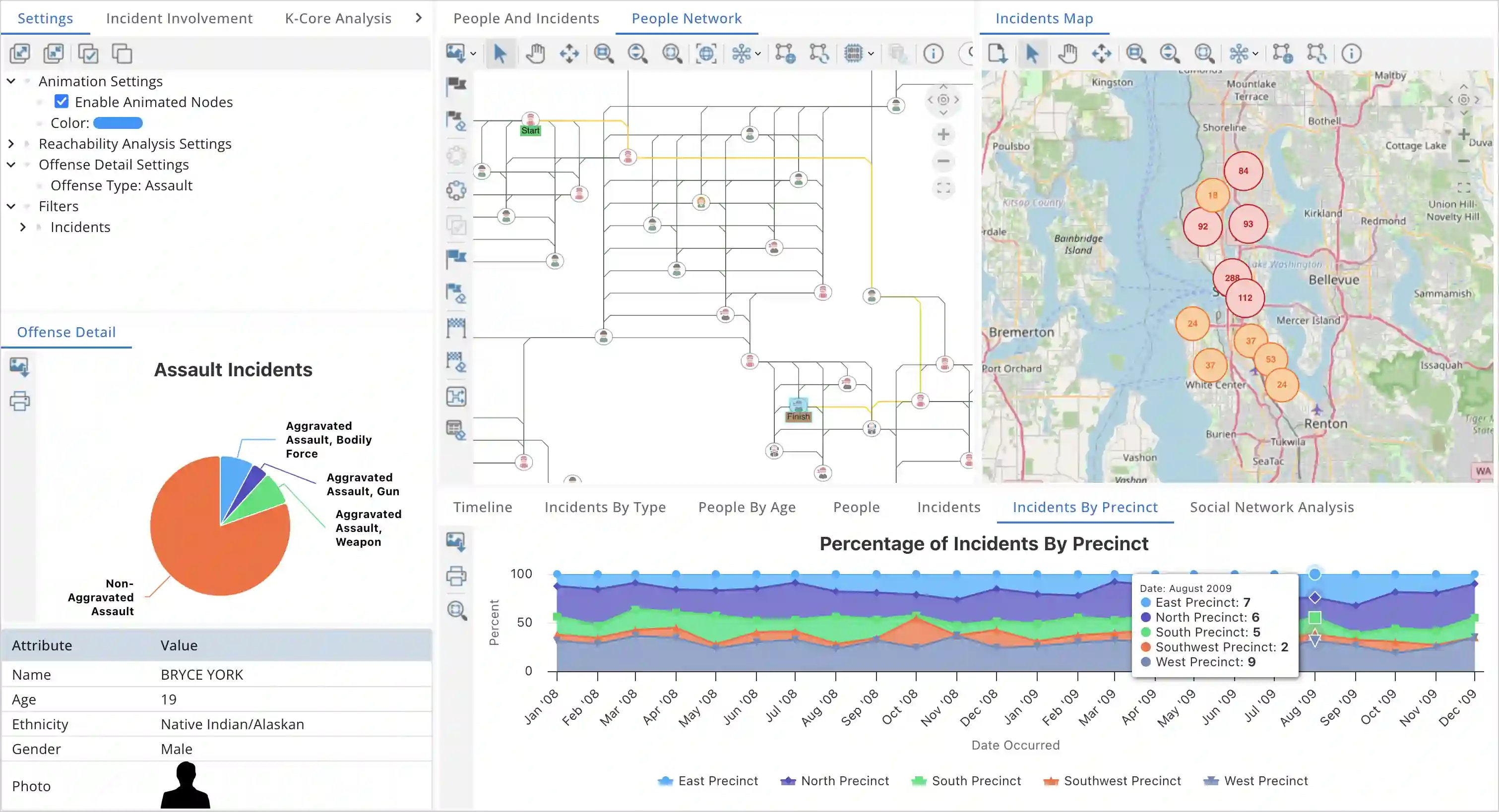Viewport: 1499px width, 812px height.
Task: Expand the Reachability Analysis Settings node
Action: click(11, 143)
